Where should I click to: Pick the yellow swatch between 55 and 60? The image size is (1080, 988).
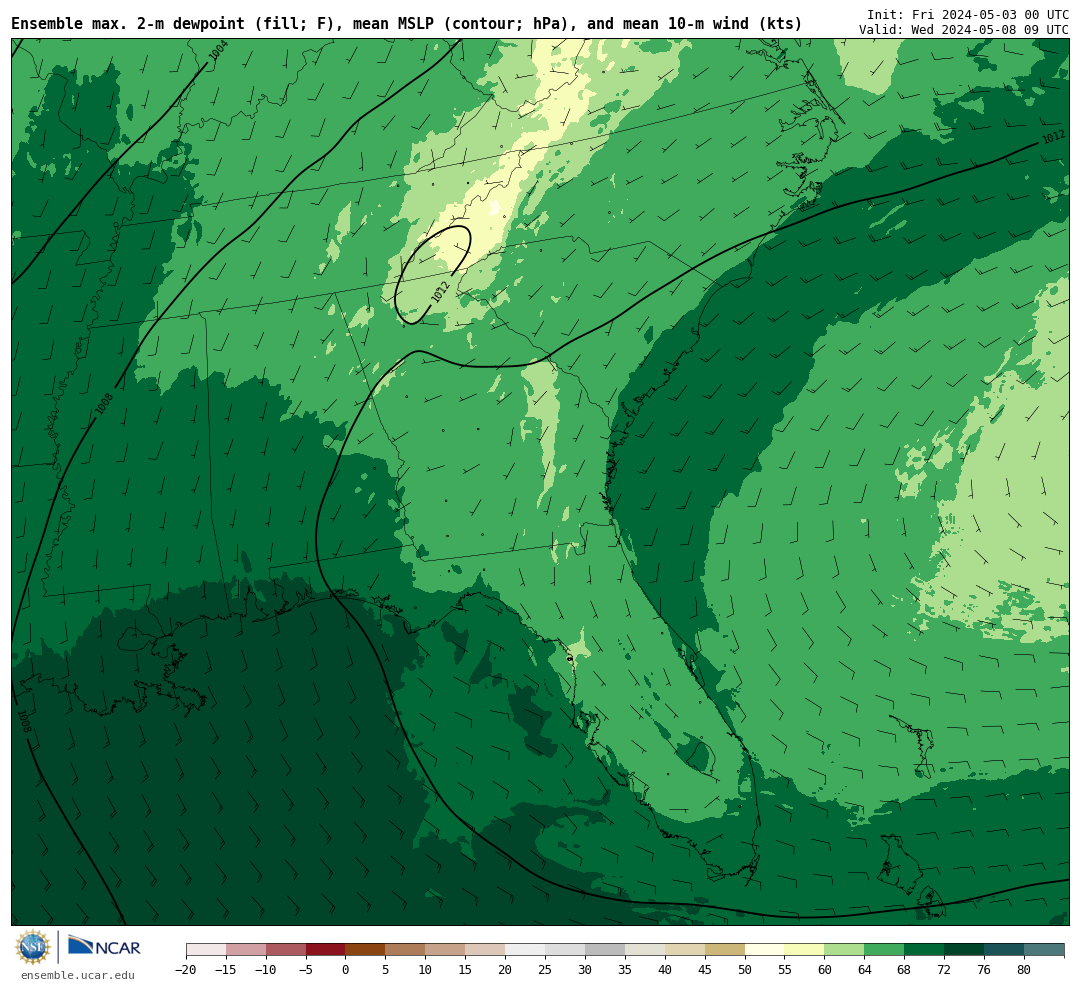pos(805,950)
